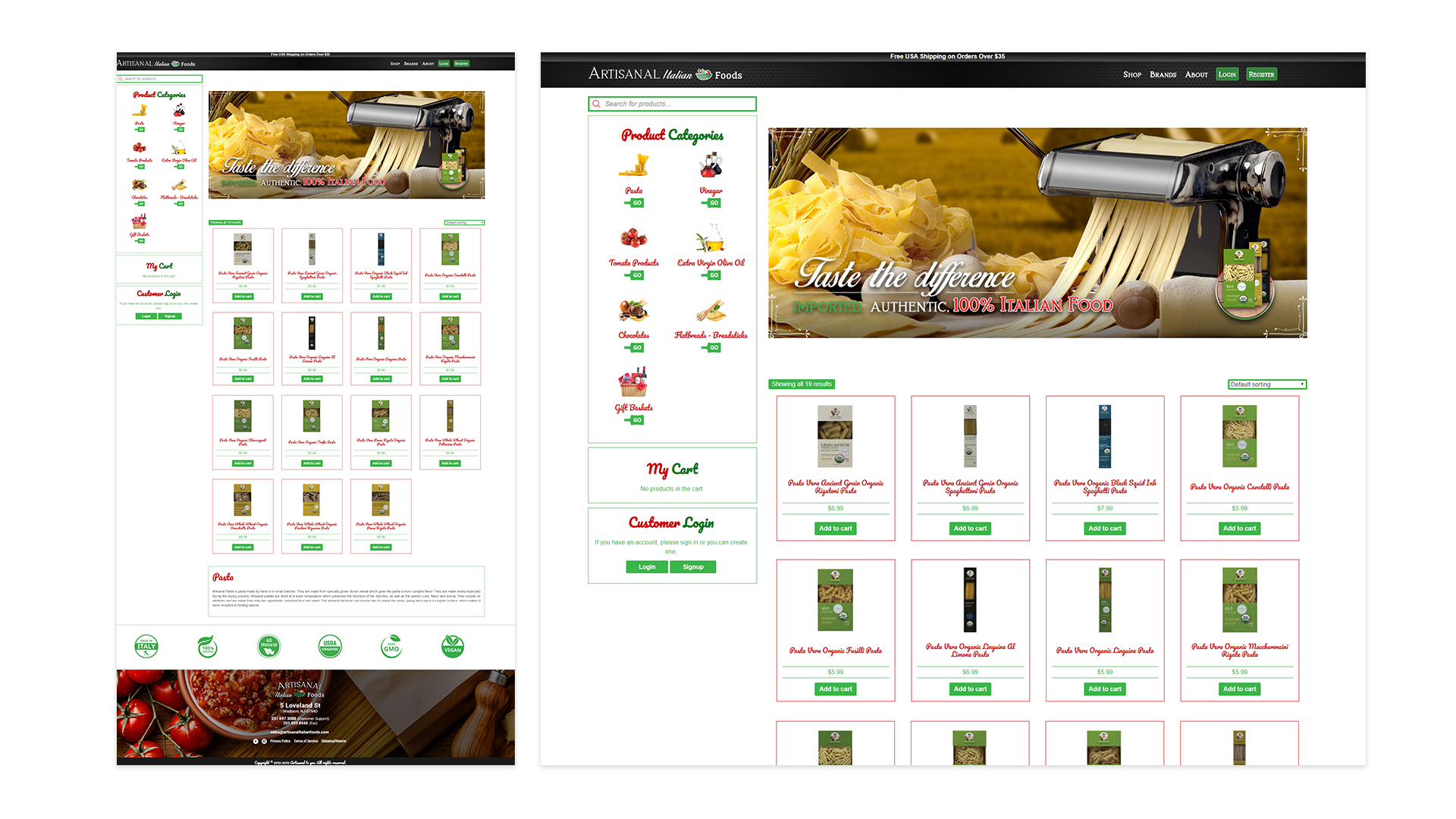Image resolution: width=1456 pixels, height=819 pixels.
Task: Click the Pasta category icon in large view
Action: click(633, 165)
